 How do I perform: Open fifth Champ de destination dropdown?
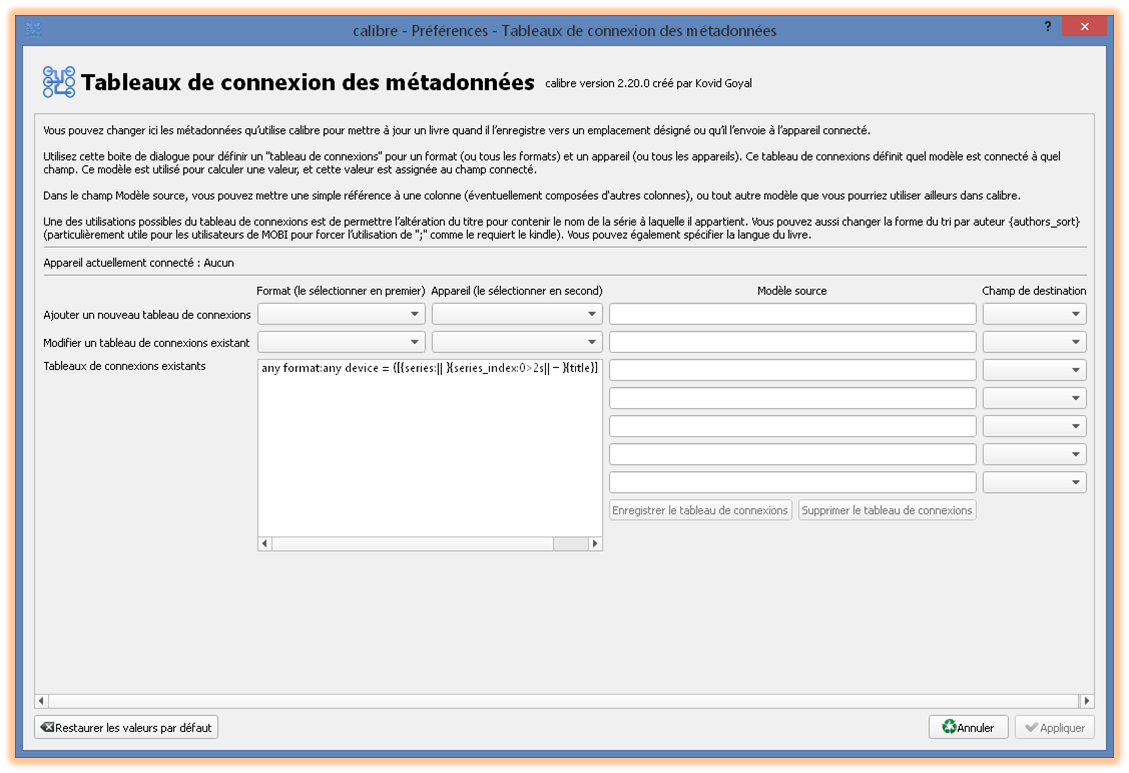tap(1034, 426)
